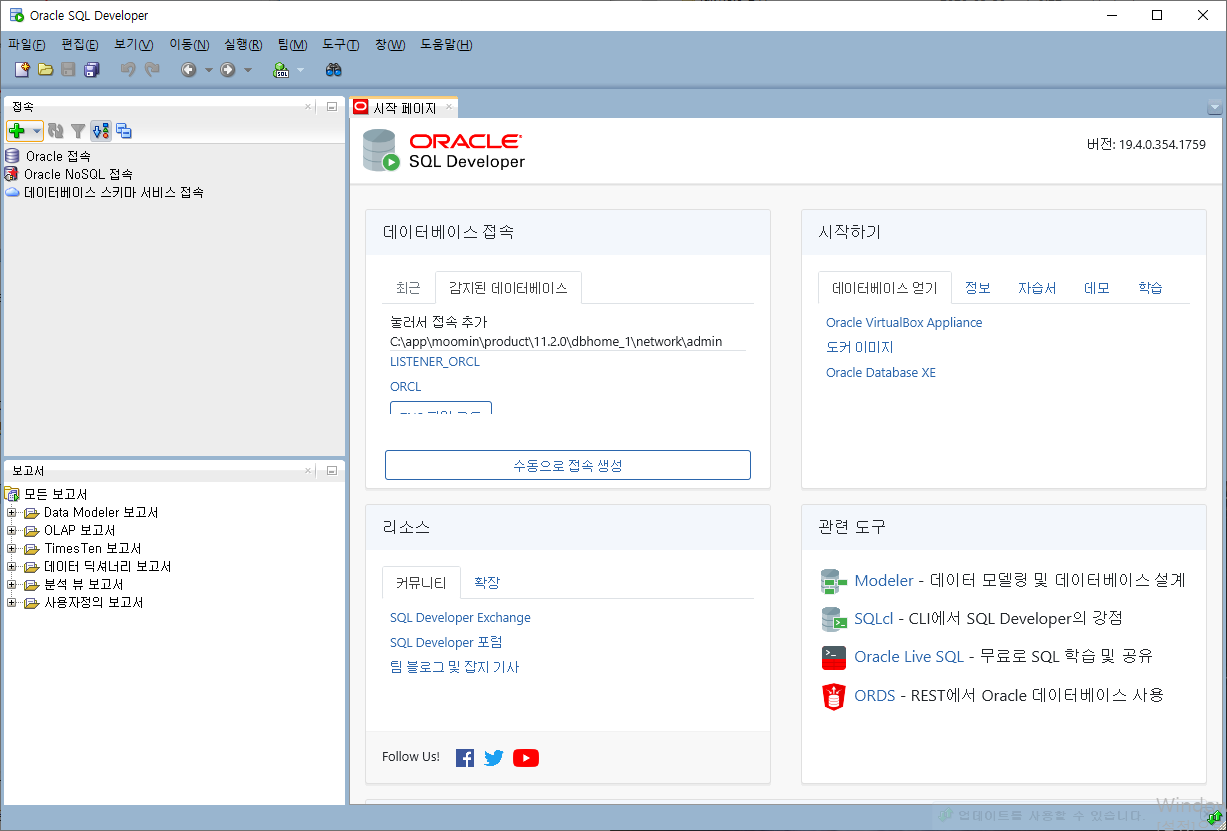The image size is (1227, 831).
Task: Open the tab list dropdown at editor corner
Action: pyautogui.click(x=1215, y=108)
